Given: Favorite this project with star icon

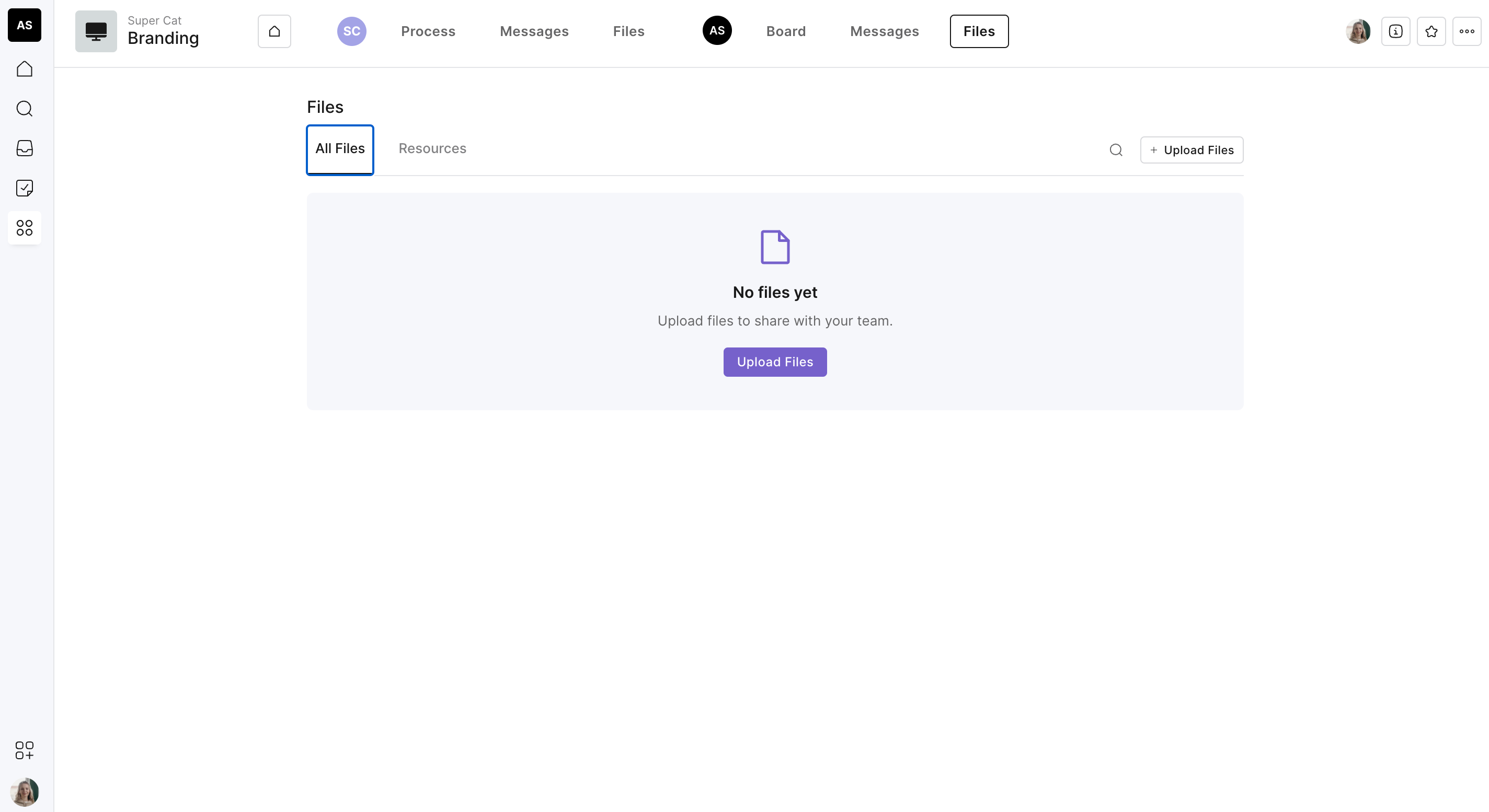Looking at the screenshot, I should [1431, 31].
